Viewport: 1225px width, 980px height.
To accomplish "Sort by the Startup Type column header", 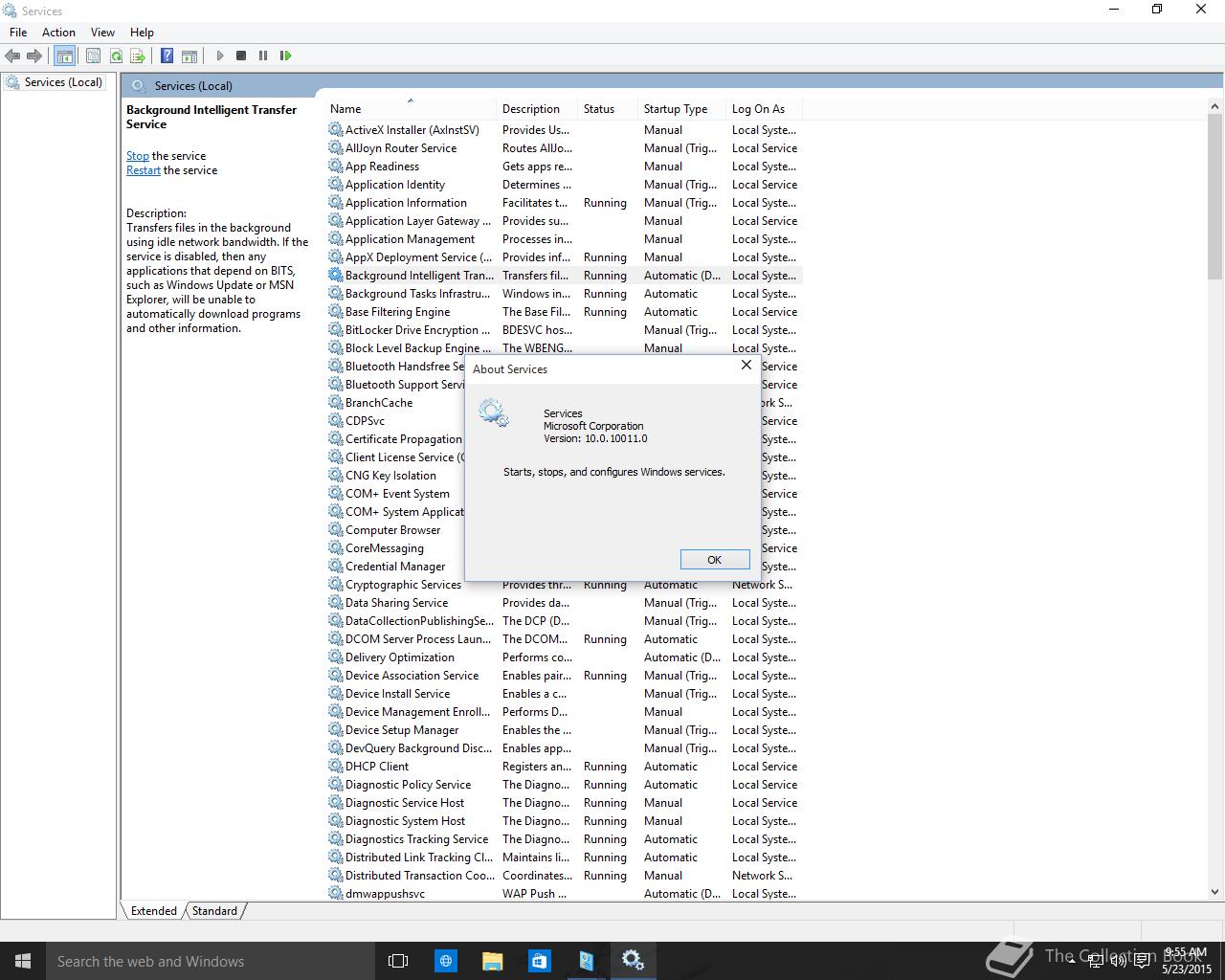I will tap(683, 109).
